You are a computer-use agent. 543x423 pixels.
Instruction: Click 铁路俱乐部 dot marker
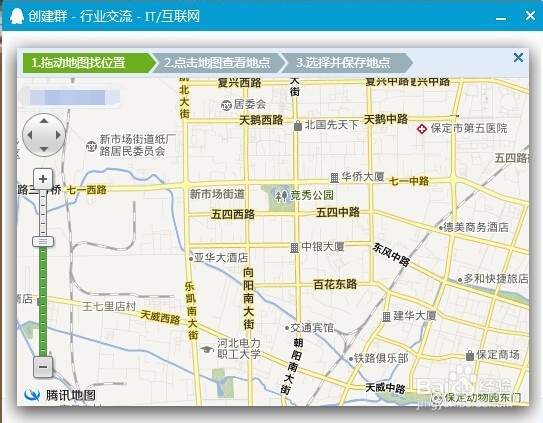(350, 359)
